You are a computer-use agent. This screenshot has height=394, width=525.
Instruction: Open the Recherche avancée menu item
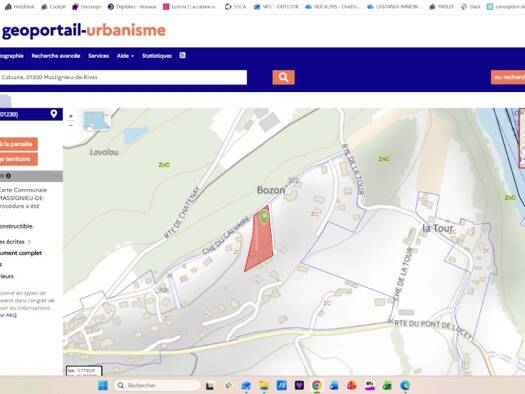coord(56,56)
